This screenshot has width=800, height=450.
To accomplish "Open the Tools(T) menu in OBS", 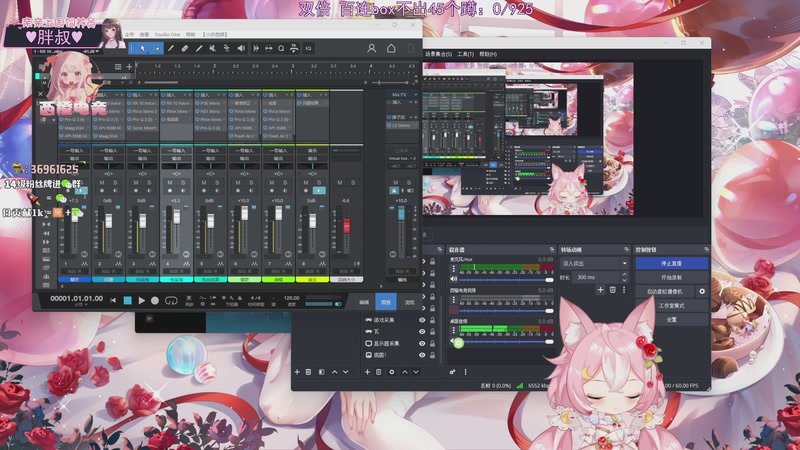I will (465, 54).
